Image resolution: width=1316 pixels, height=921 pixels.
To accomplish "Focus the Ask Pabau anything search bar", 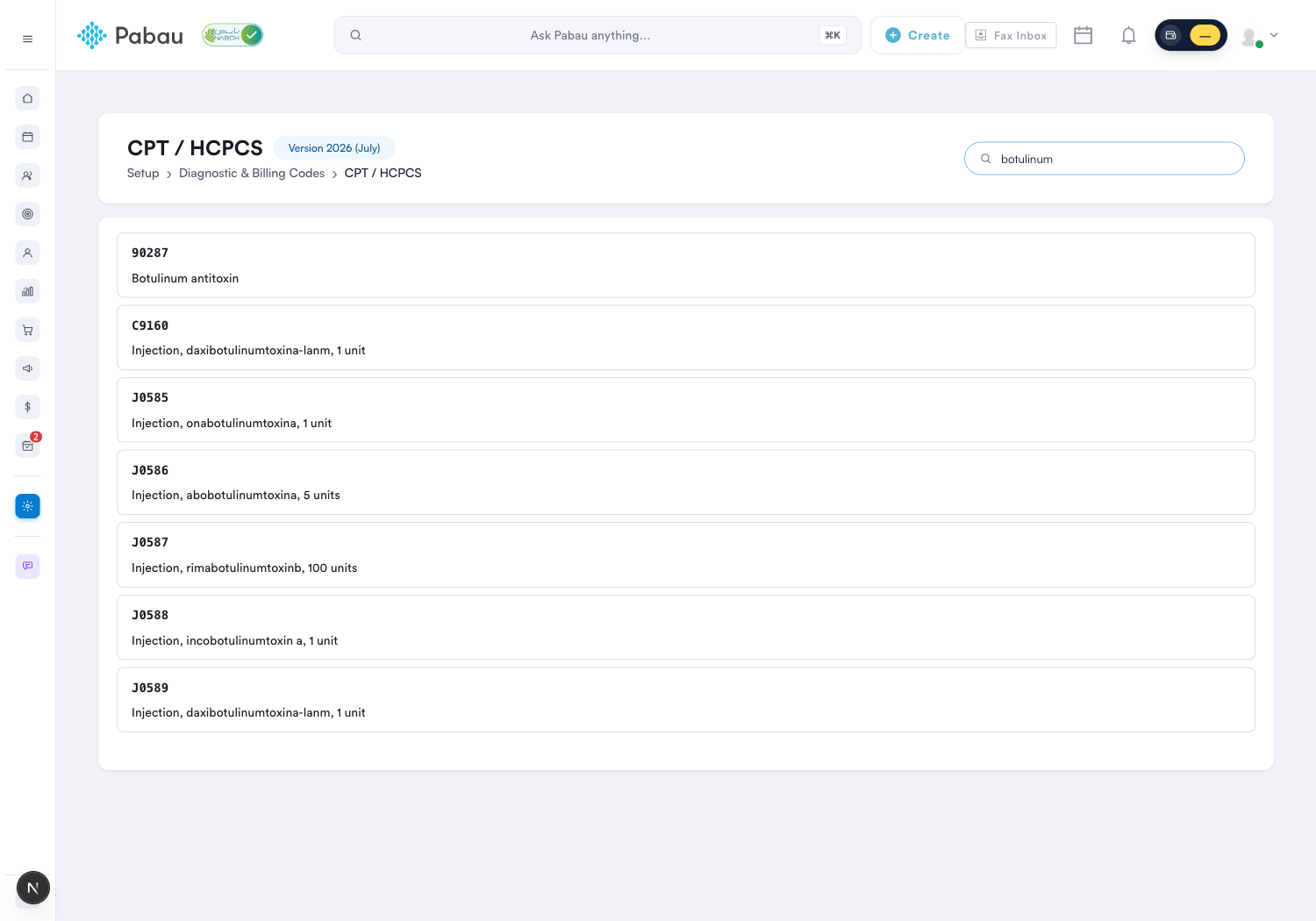I will tap(597, 35).
